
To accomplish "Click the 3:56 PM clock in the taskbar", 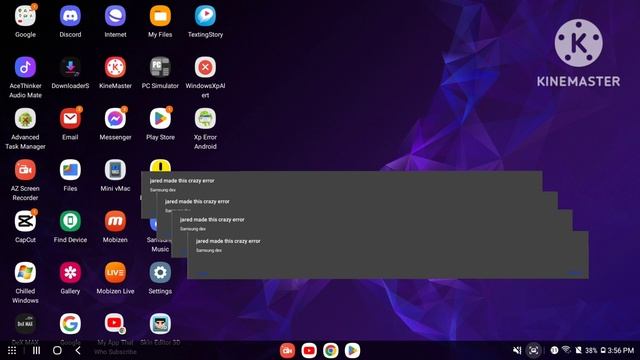I will pos(621,351).
